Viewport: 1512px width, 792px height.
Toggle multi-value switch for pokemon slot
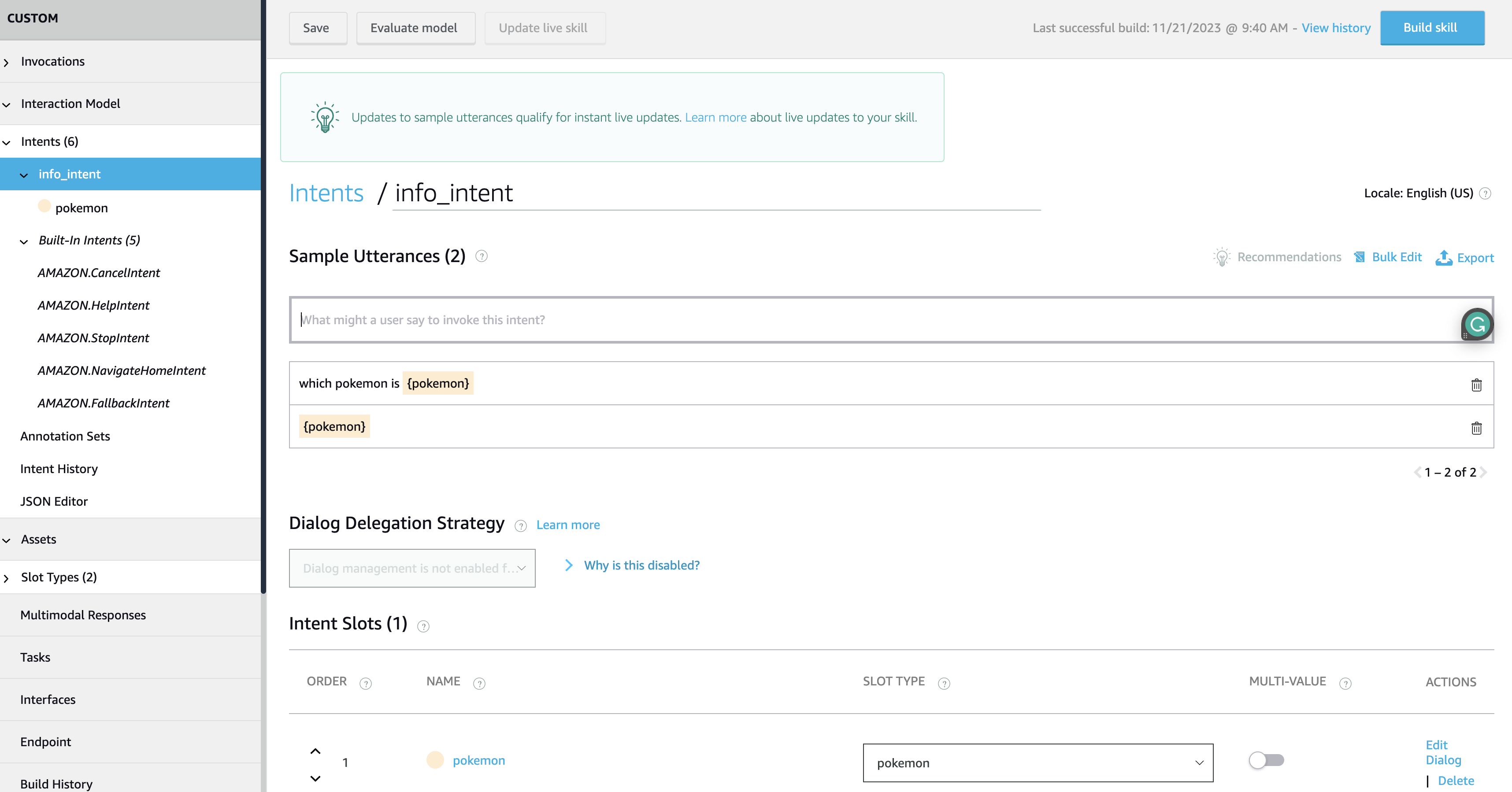[1267, 760]
